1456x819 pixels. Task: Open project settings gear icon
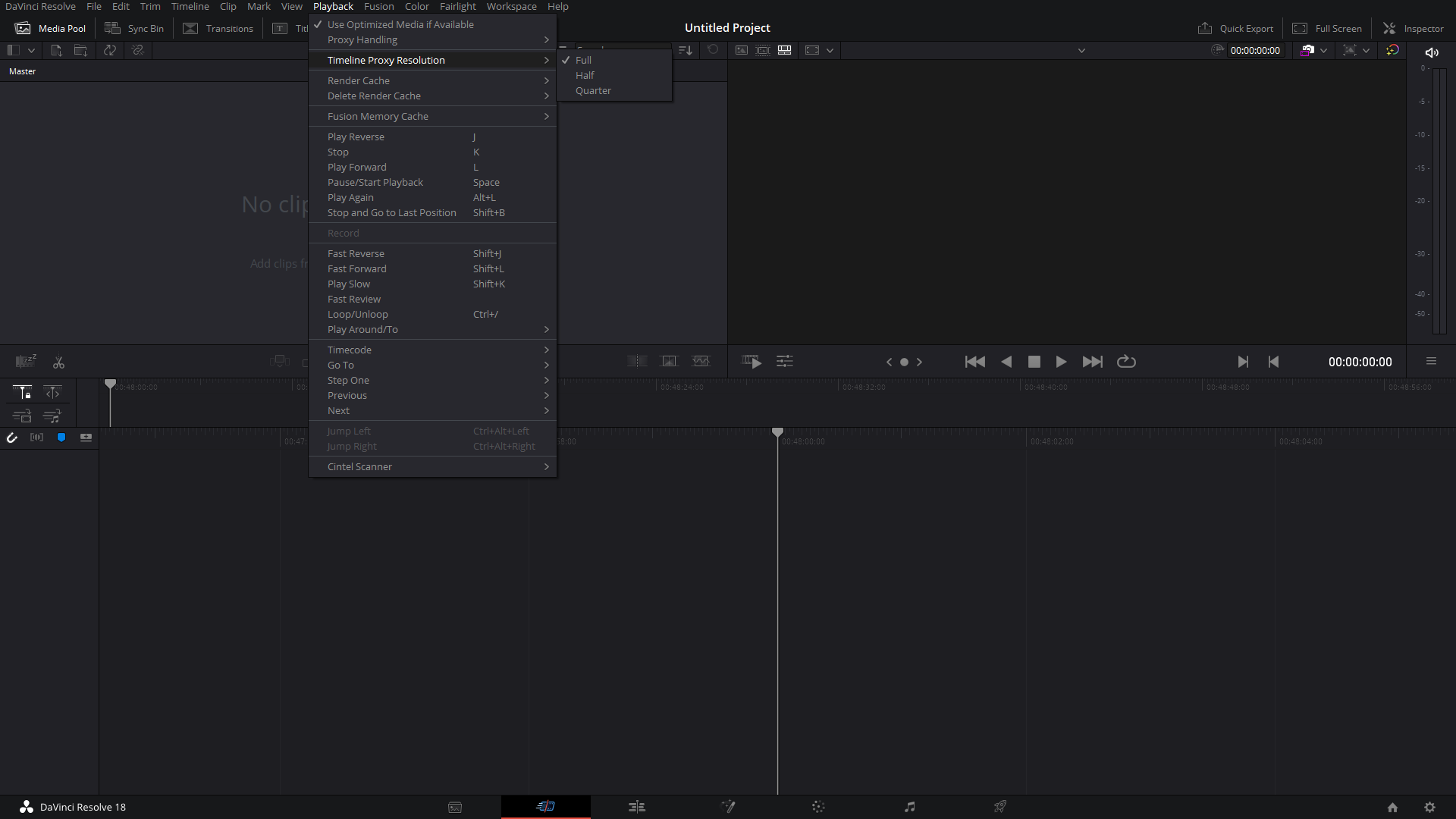pyautogui.click(x=1429, y=808)
